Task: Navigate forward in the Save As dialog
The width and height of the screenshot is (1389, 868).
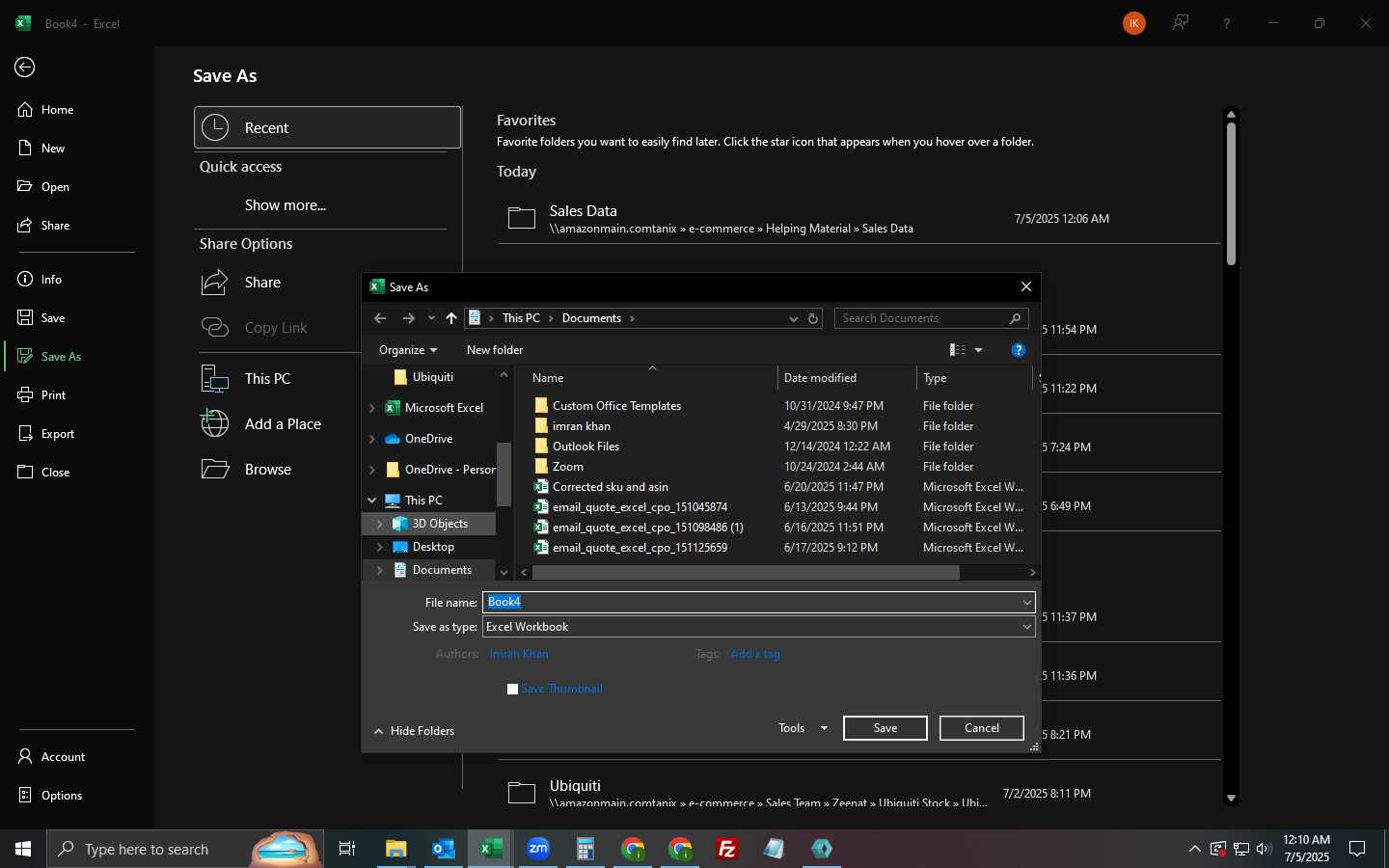Action: pyautogui.click(x=409, y=318)
